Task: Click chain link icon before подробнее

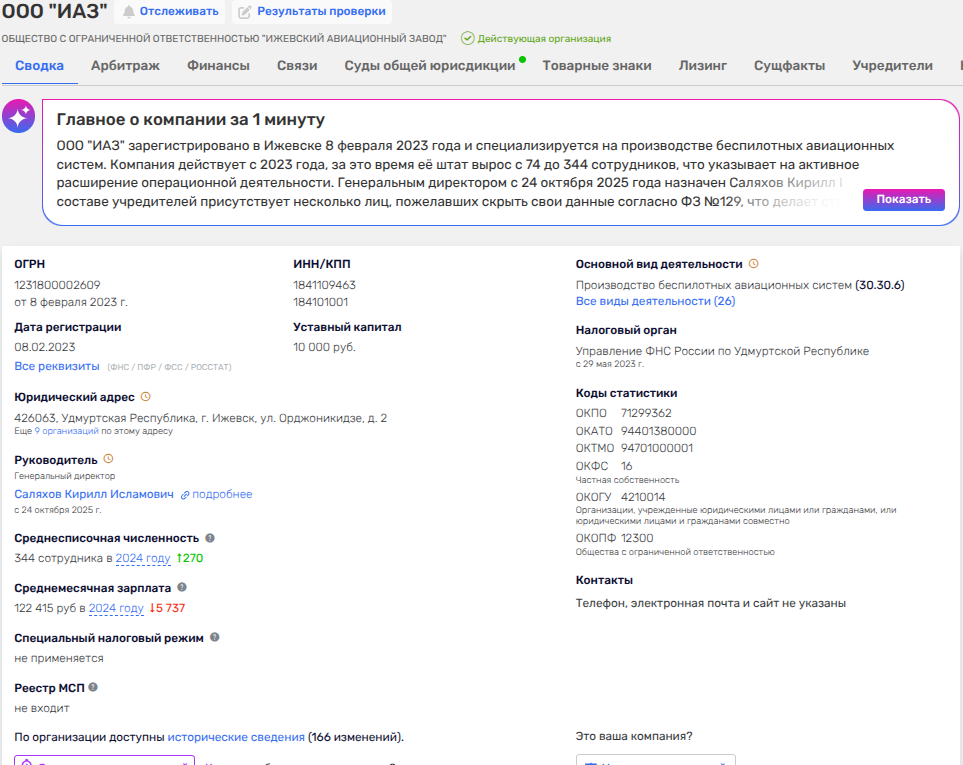Action: coord(185,495)
